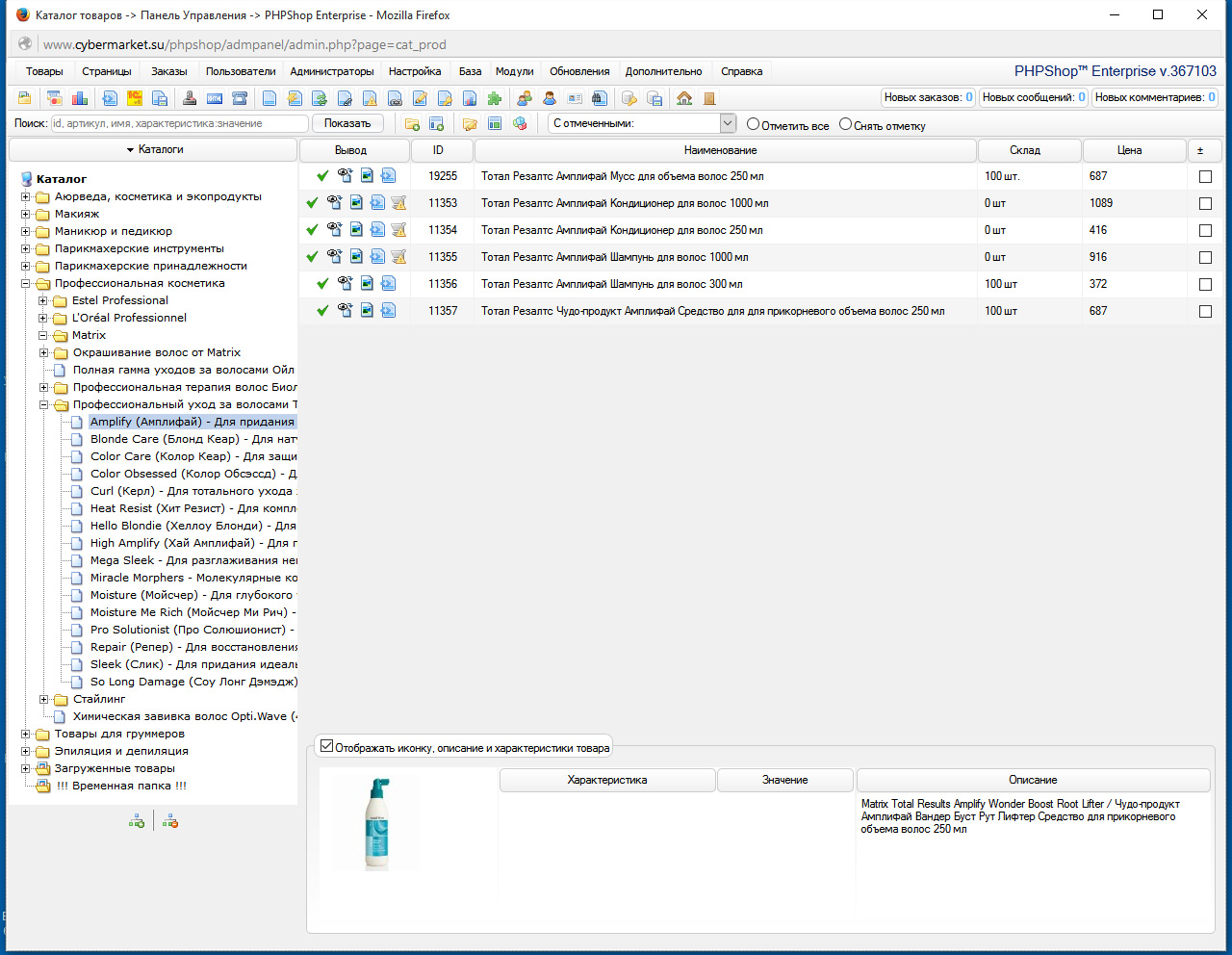
Task: Collapse the Профессиональная косметика folder
Action: [26, 284]
